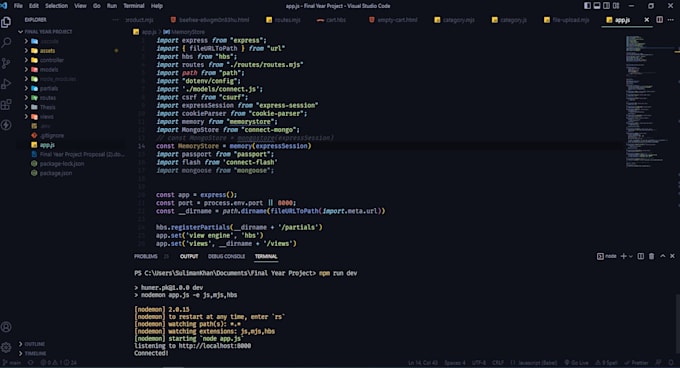Click the CRLF line ending status item

coord(498,363)
